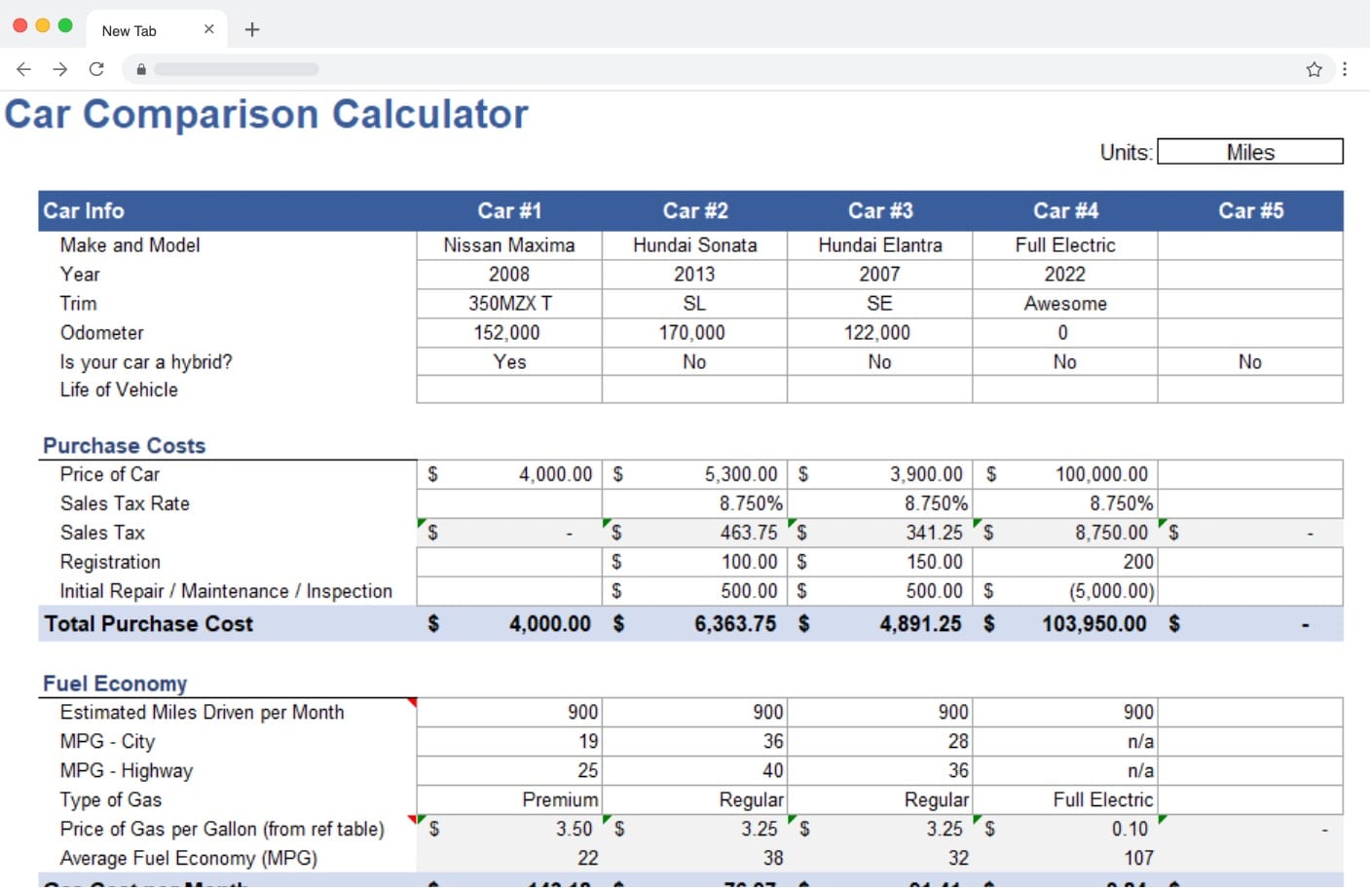Click the year '2013' cell
Screen dimensions: 1372x890
(x=694, y=275)
